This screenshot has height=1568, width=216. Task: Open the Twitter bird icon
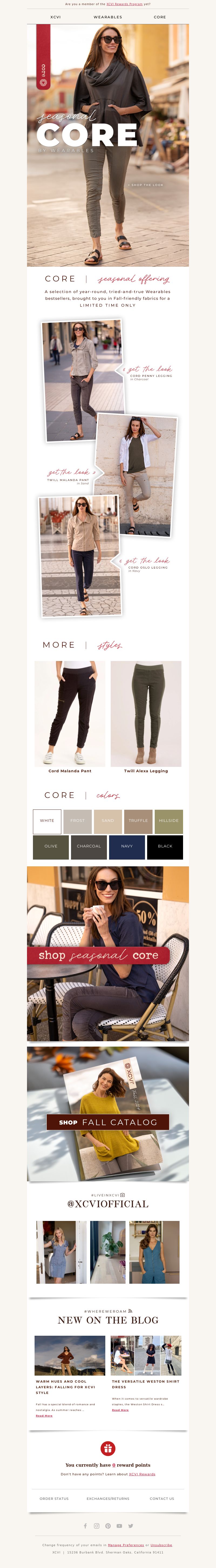131,1525
